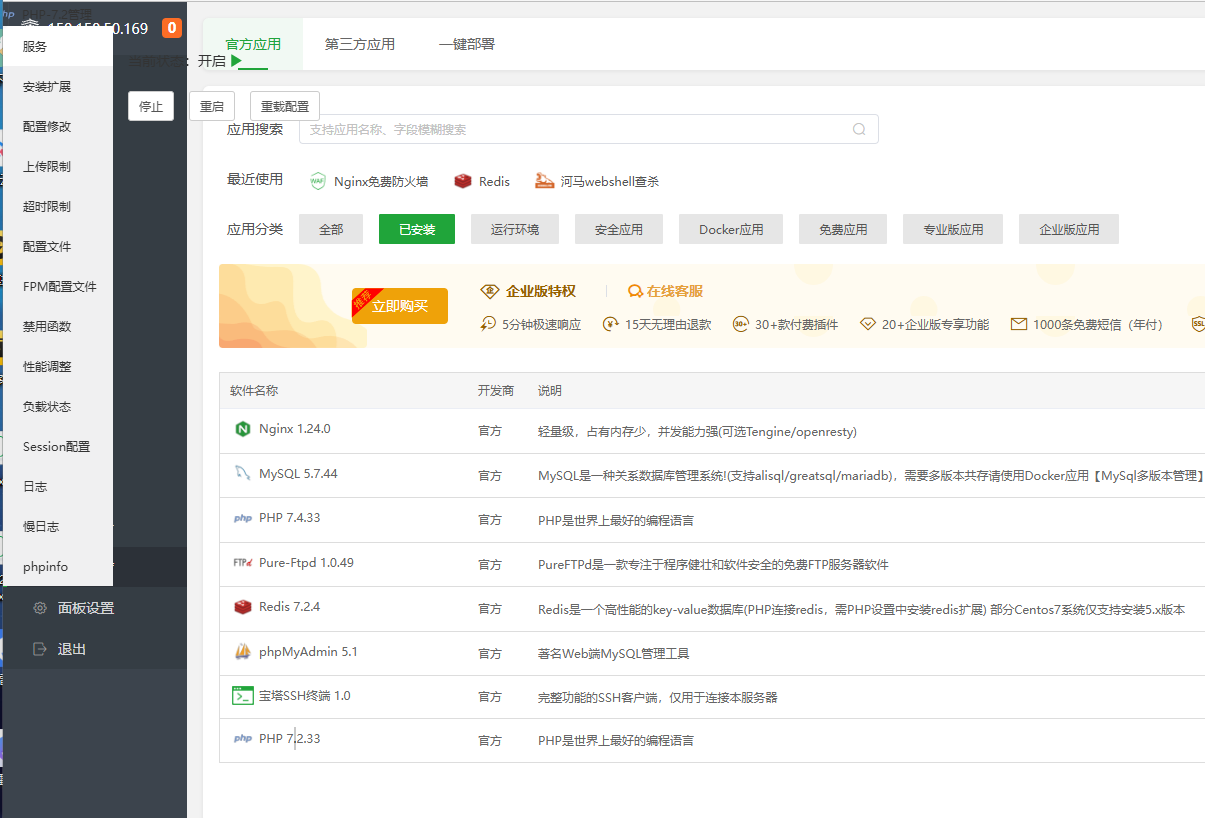This screenshot has height=818, width=1205.
Task: Filter by 已安装 category
Action: pos(417,229)
